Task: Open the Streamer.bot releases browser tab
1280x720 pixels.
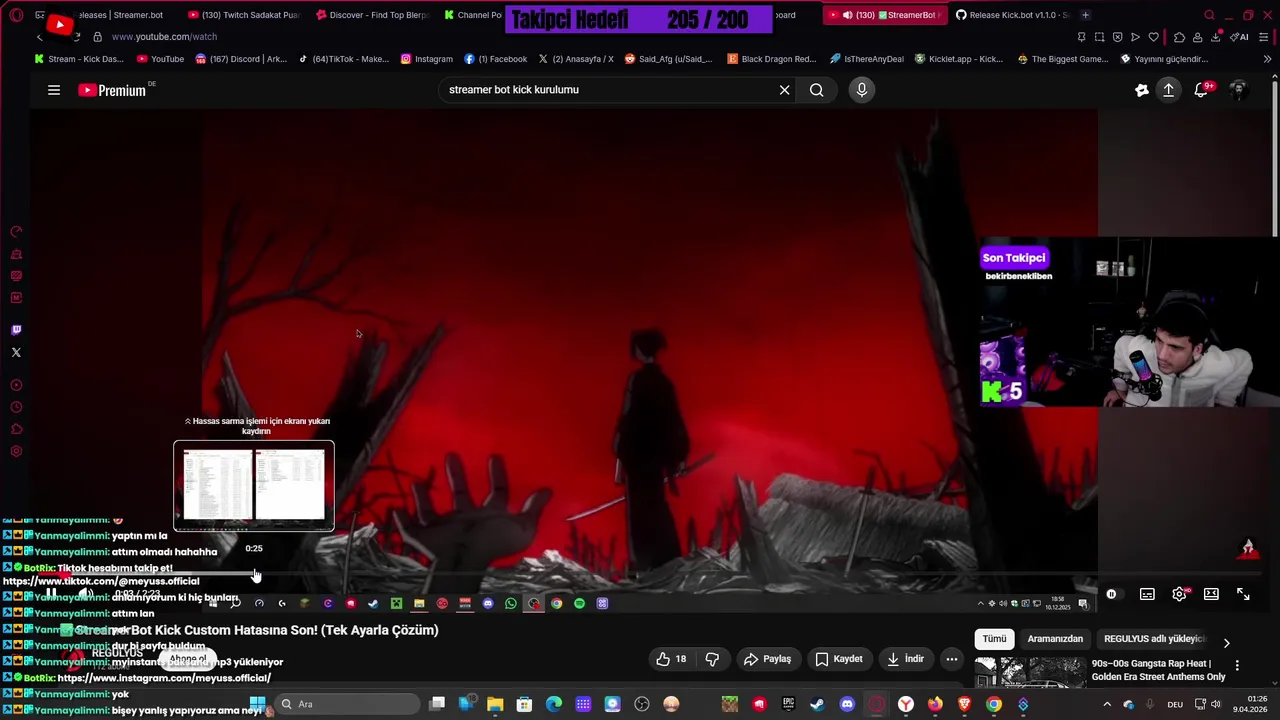Action: point(112,15)
